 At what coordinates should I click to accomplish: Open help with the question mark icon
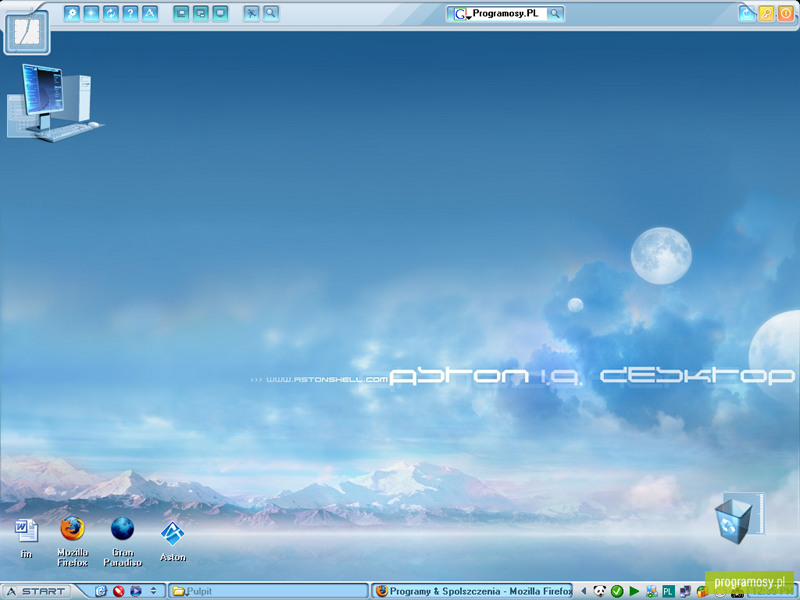click(131, 13)
